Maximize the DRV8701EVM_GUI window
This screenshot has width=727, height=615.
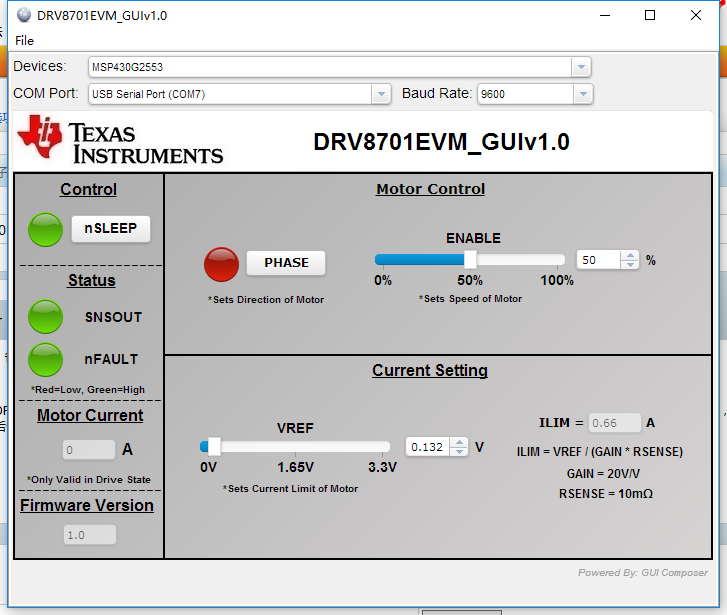(650, 15)
